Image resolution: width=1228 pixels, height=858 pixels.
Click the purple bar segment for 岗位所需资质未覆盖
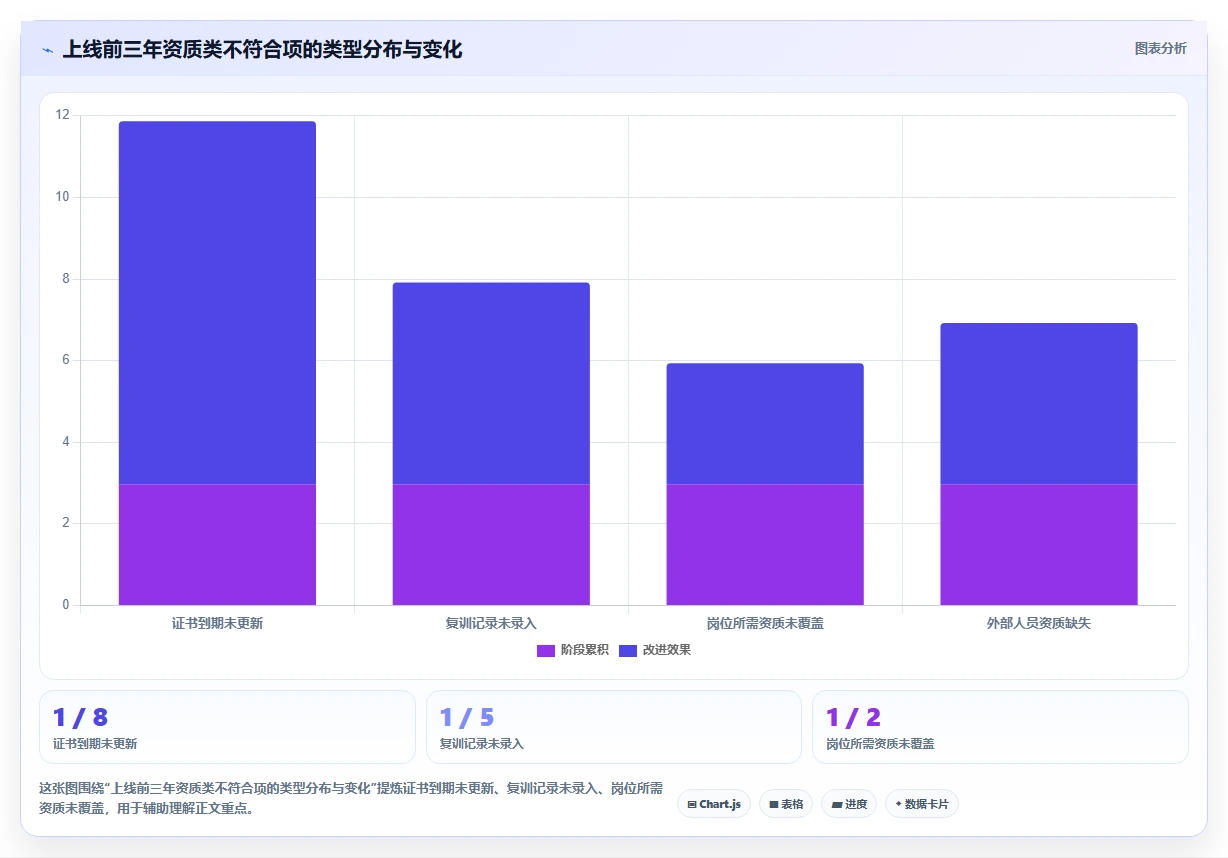click(x=765, y=544)
